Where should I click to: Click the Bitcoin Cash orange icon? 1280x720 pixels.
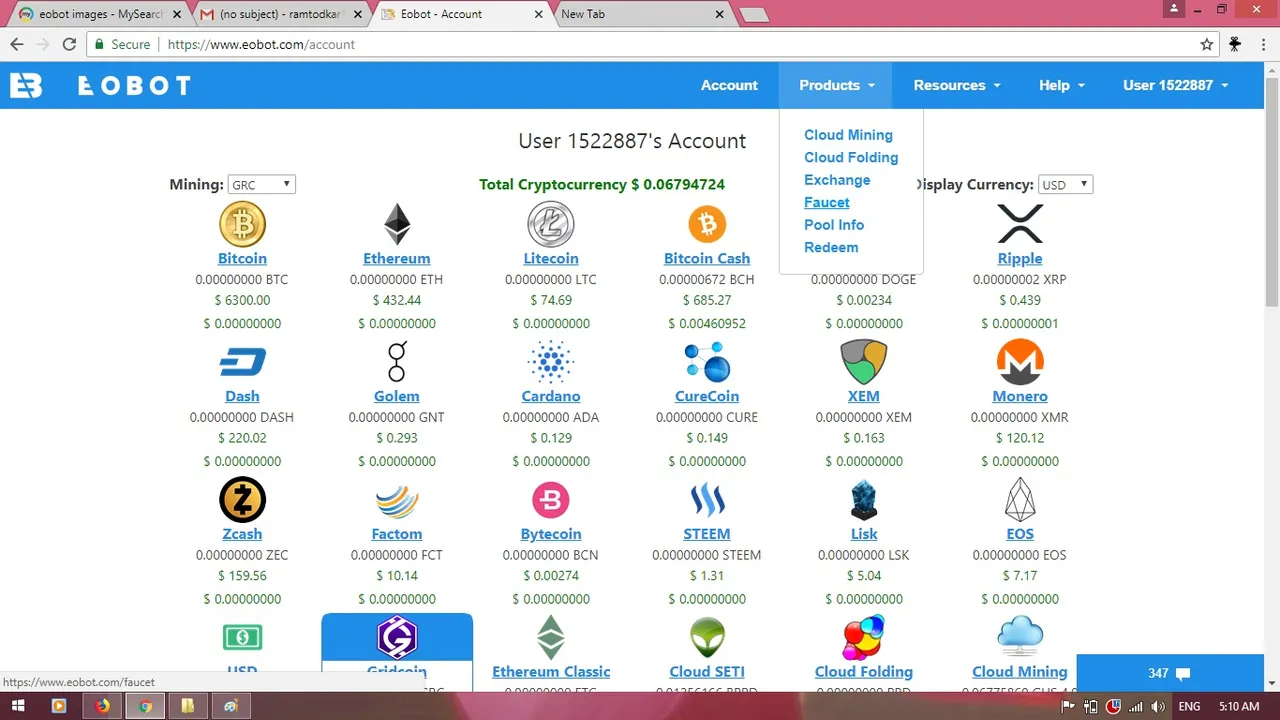[x=707, y=224]
